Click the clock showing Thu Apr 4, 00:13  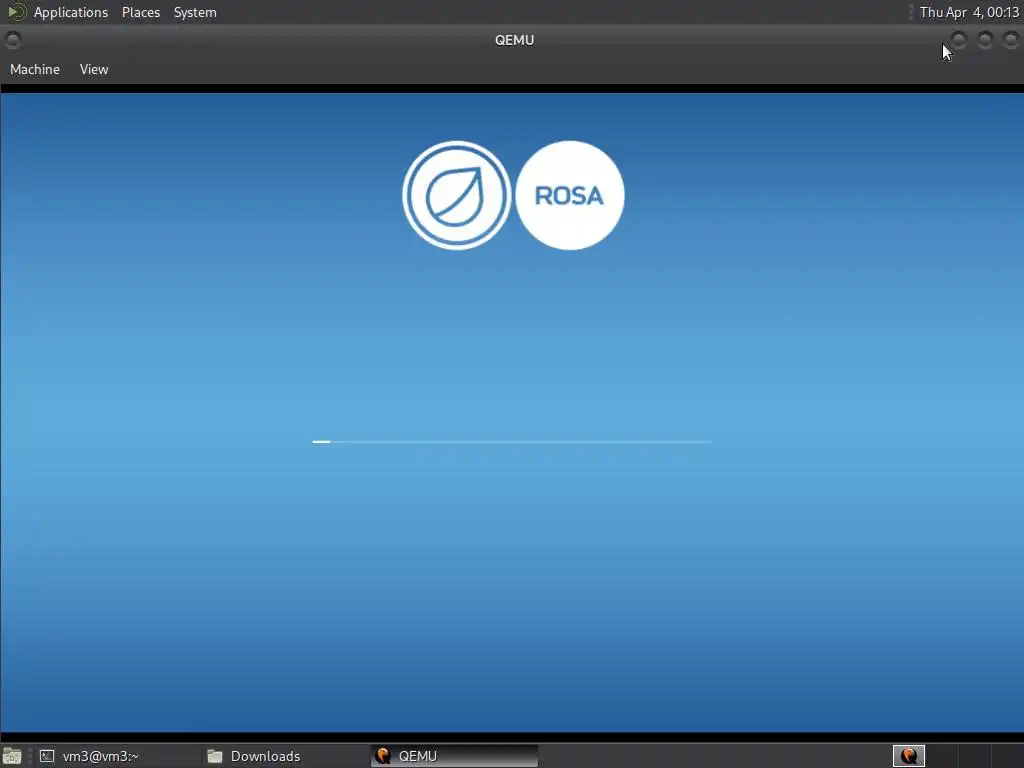point(968,12)
